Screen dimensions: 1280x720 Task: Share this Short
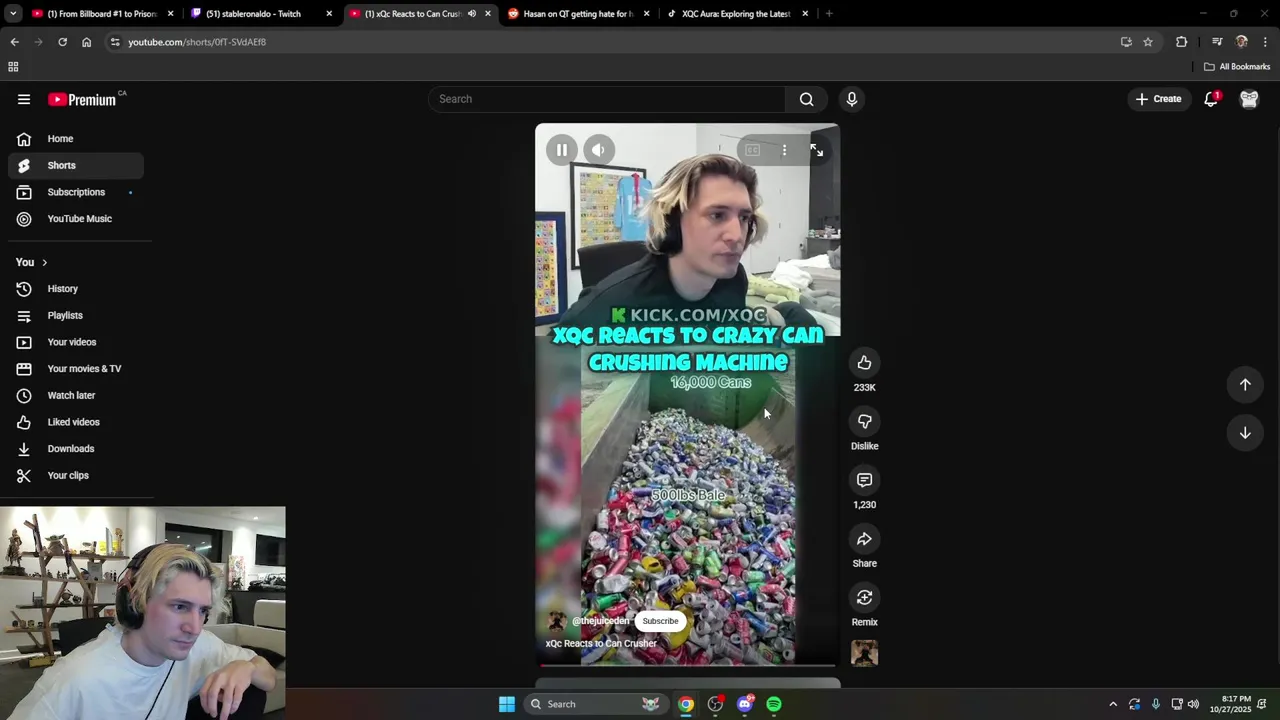pos(864,539)
